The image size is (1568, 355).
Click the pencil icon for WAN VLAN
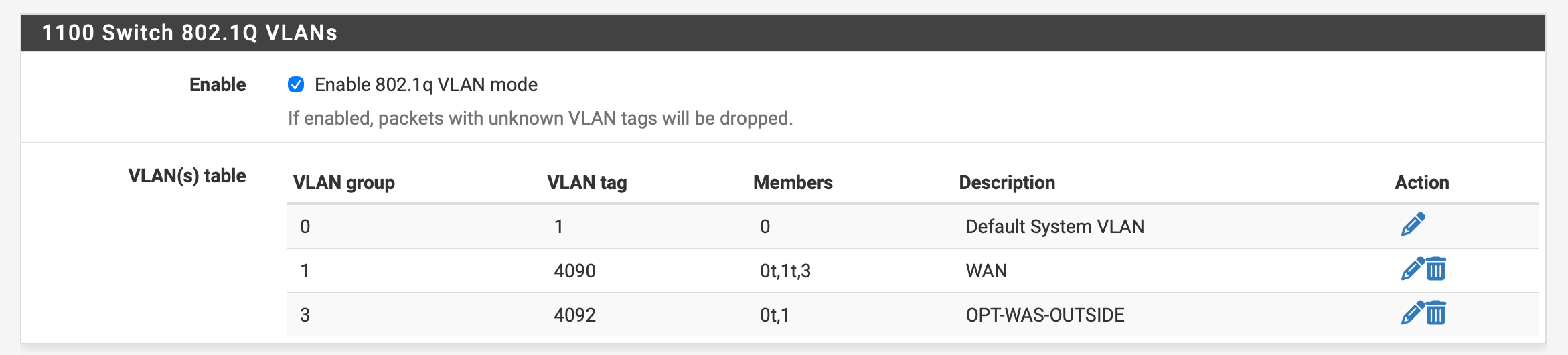1412,269
